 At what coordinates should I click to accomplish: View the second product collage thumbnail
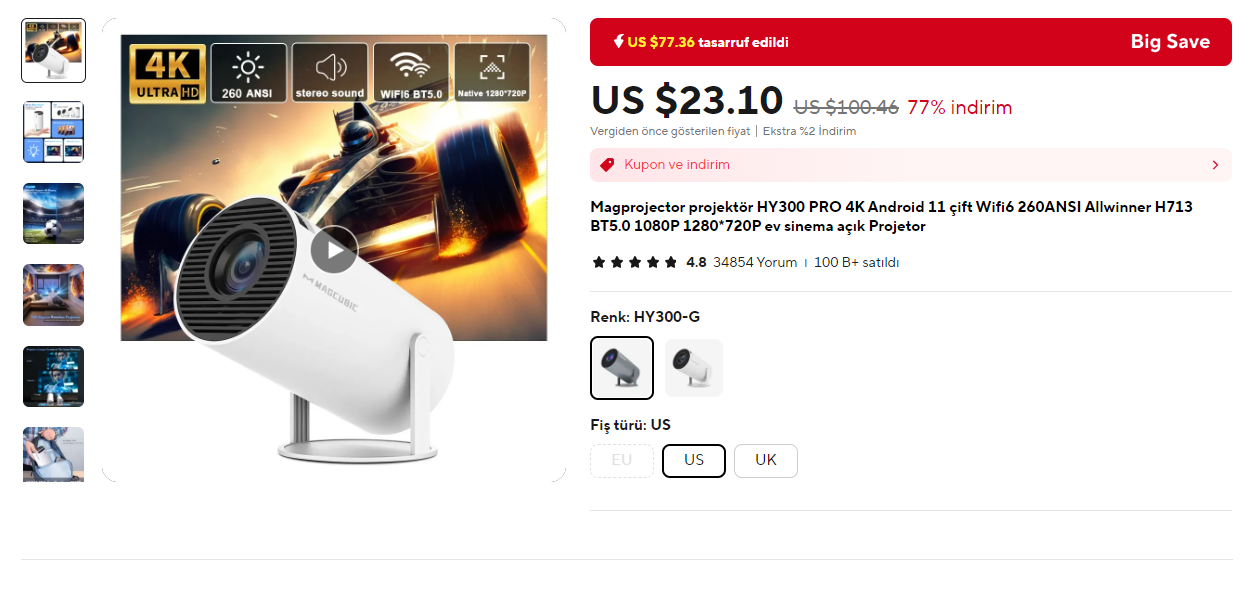click(x=54, y=132)
